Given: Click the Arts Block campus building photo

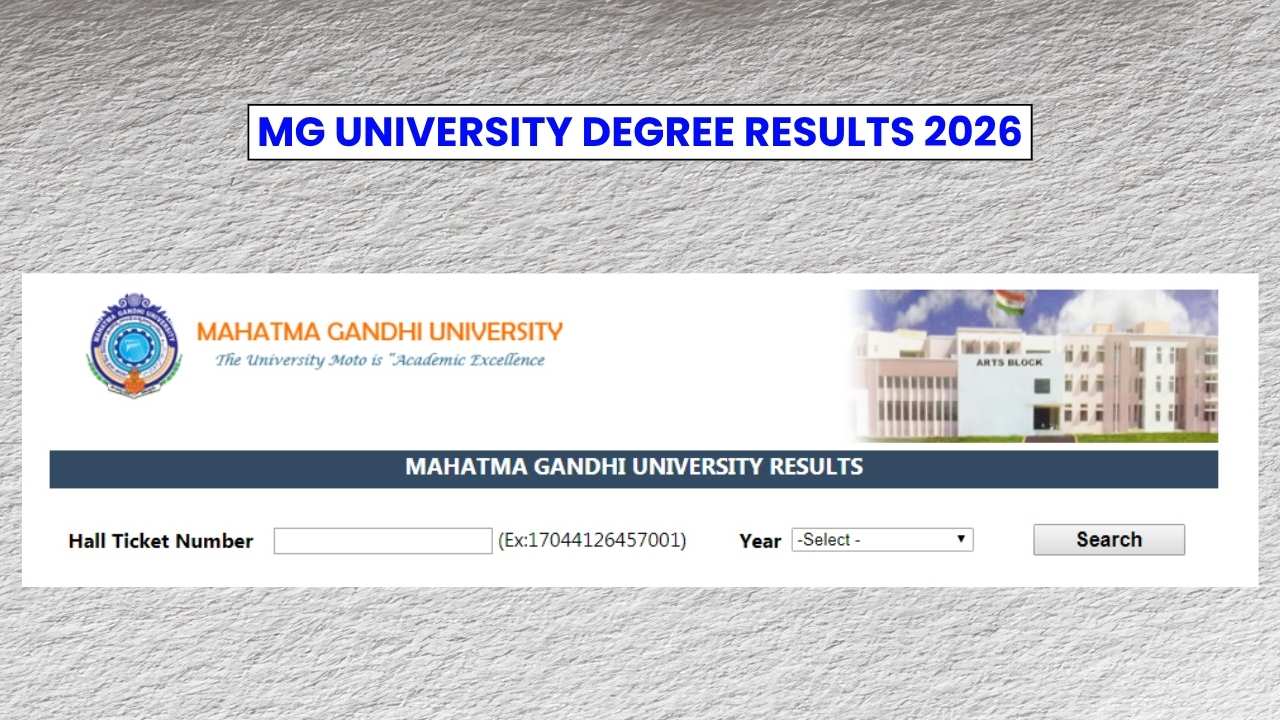Looking at the screenshot, I should coord(1034,366).
